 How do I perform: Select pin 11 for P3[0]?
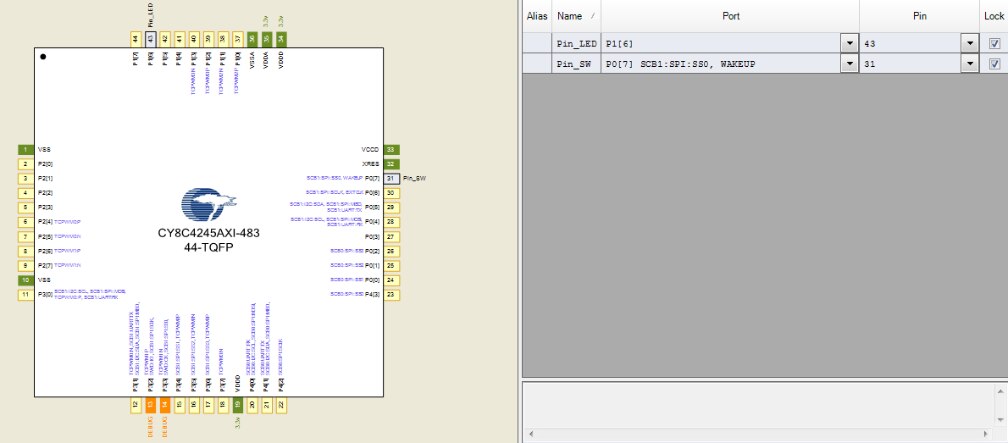(26, 294)
